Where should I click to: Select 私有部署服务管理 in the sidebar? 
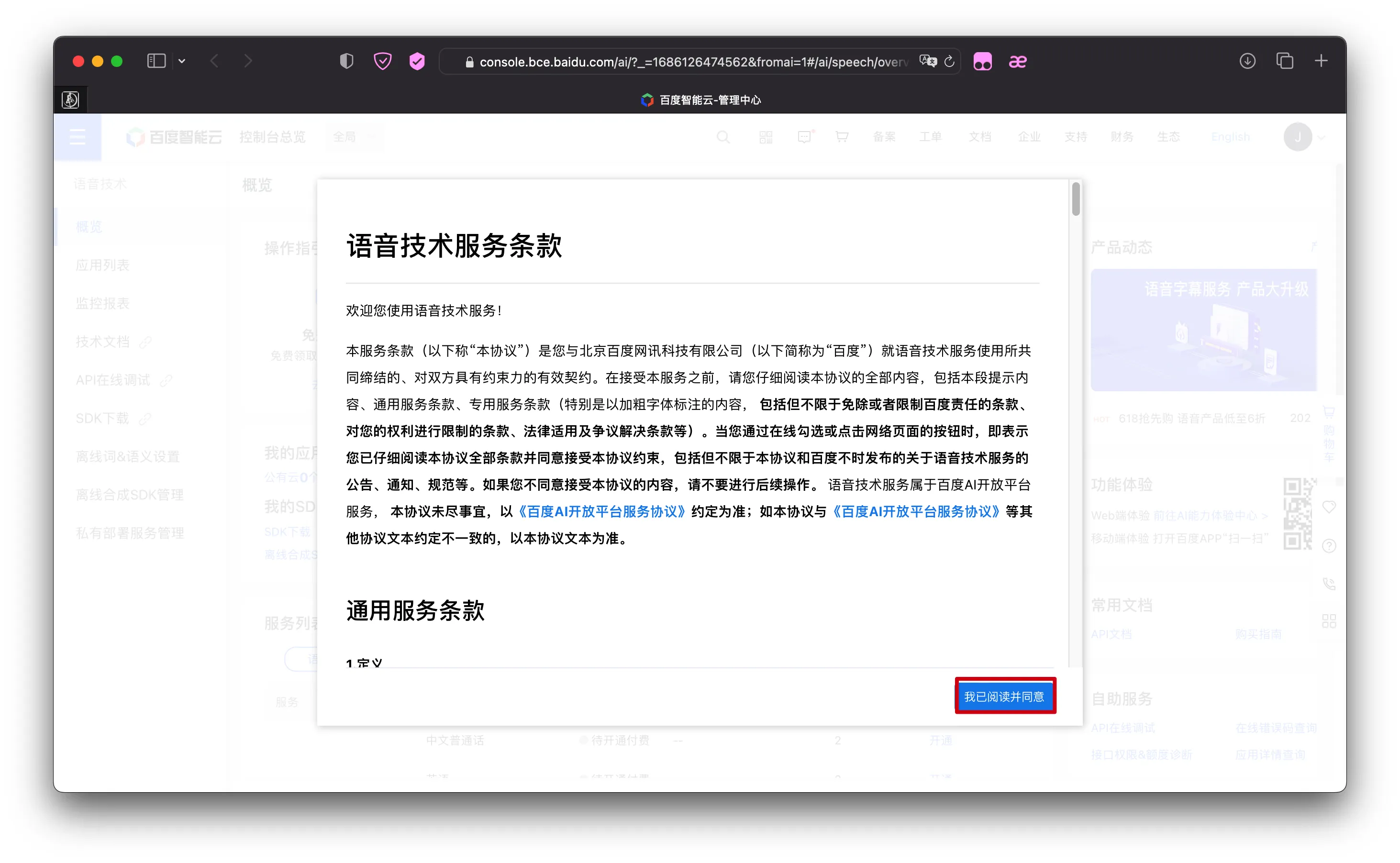(x=130, y=533)
